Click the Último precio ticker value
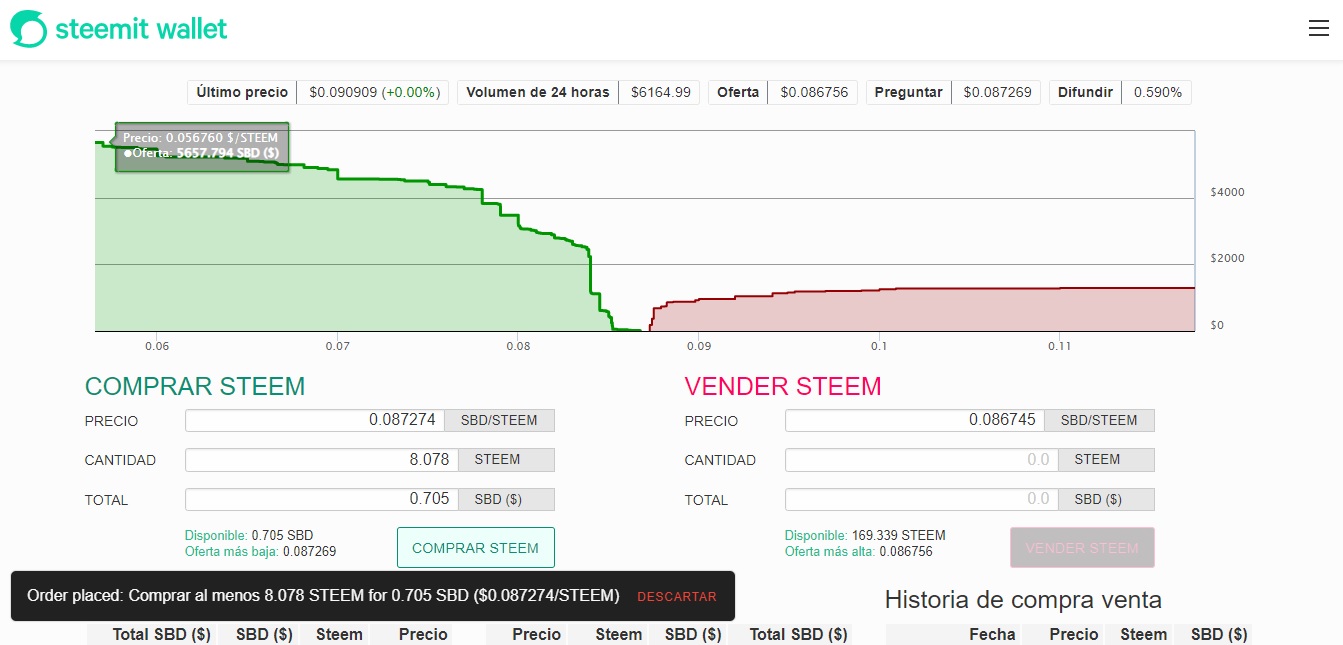Image resolution: width=1343 pixels, height=645 pixels. (x=374, y=92)
